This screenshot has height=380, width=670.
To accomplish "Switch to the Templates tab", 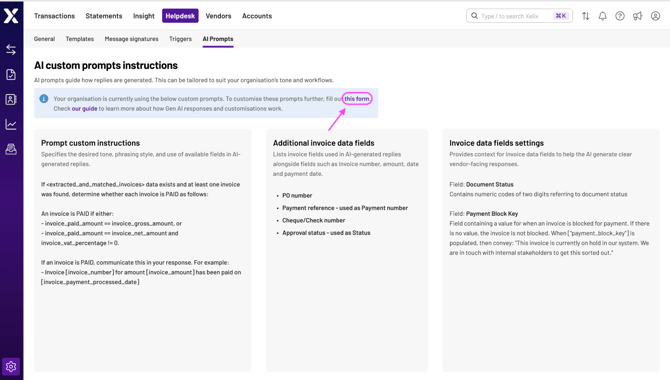I will tap(79, 39).
